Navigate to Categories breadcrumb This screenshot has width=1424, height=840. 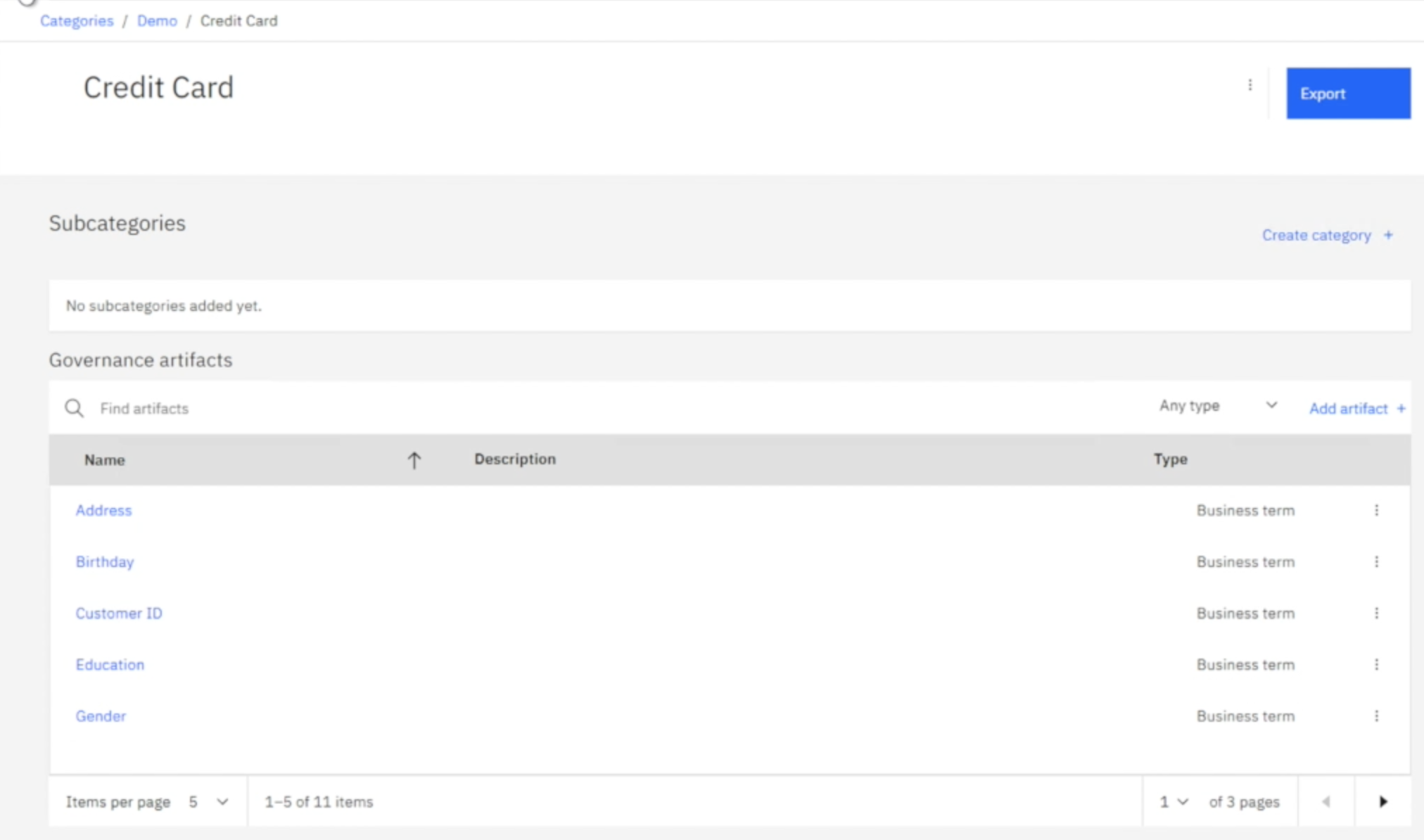pyautogui.click(x=77, y=21)
